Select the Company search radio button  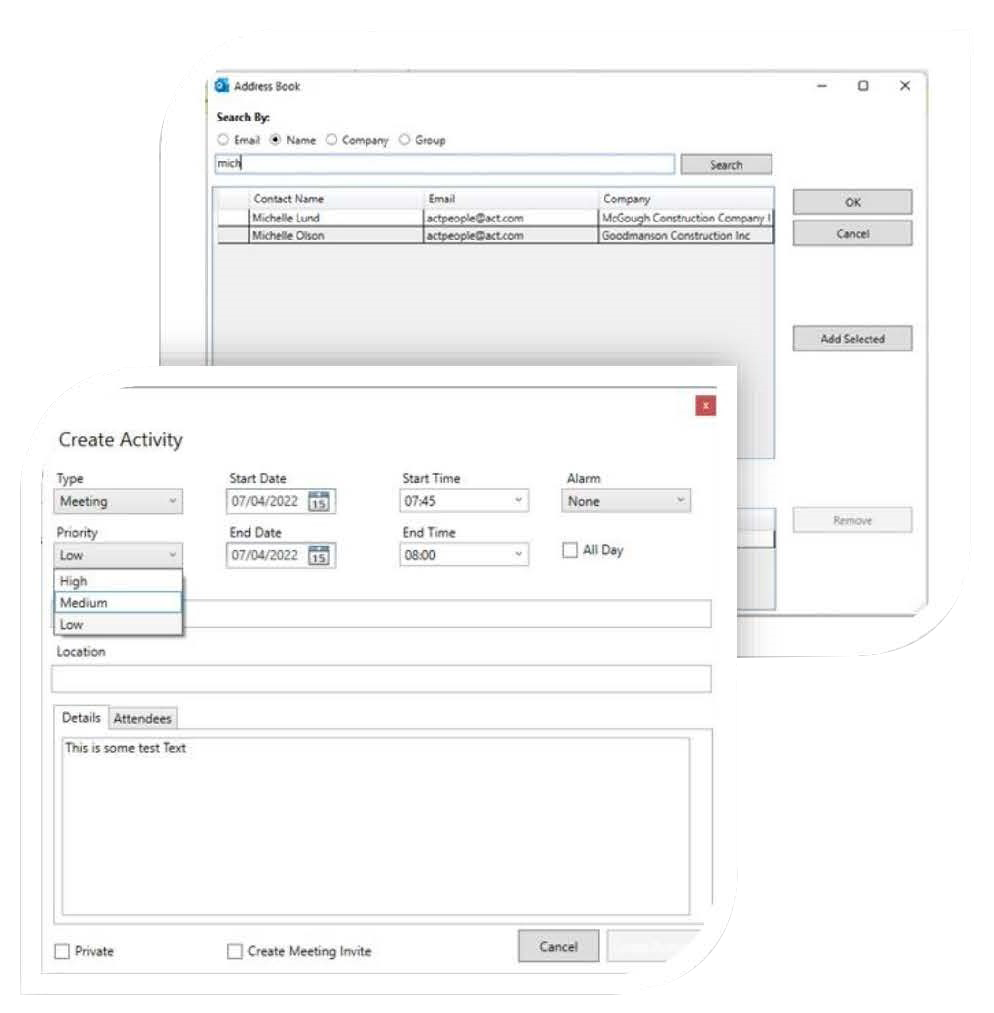331,140
